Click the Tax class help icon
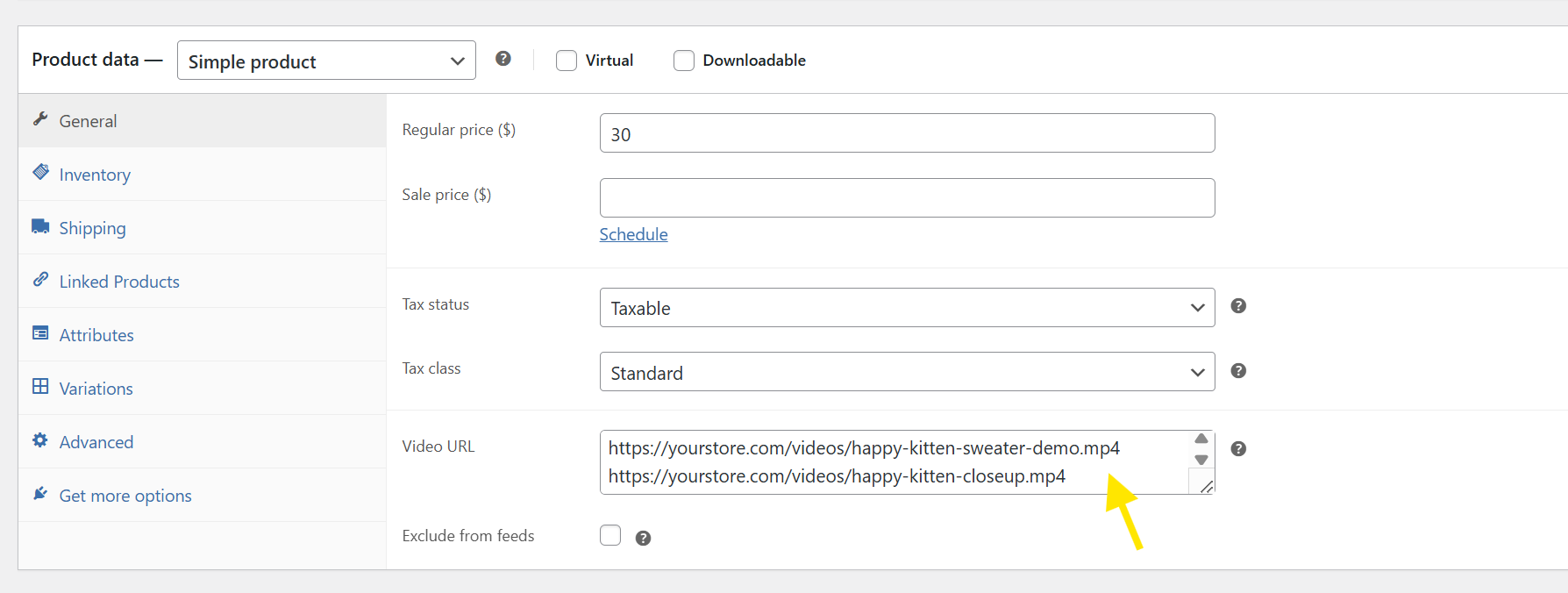This screenshot has height=593, width=1568. tap(1238, 371)
